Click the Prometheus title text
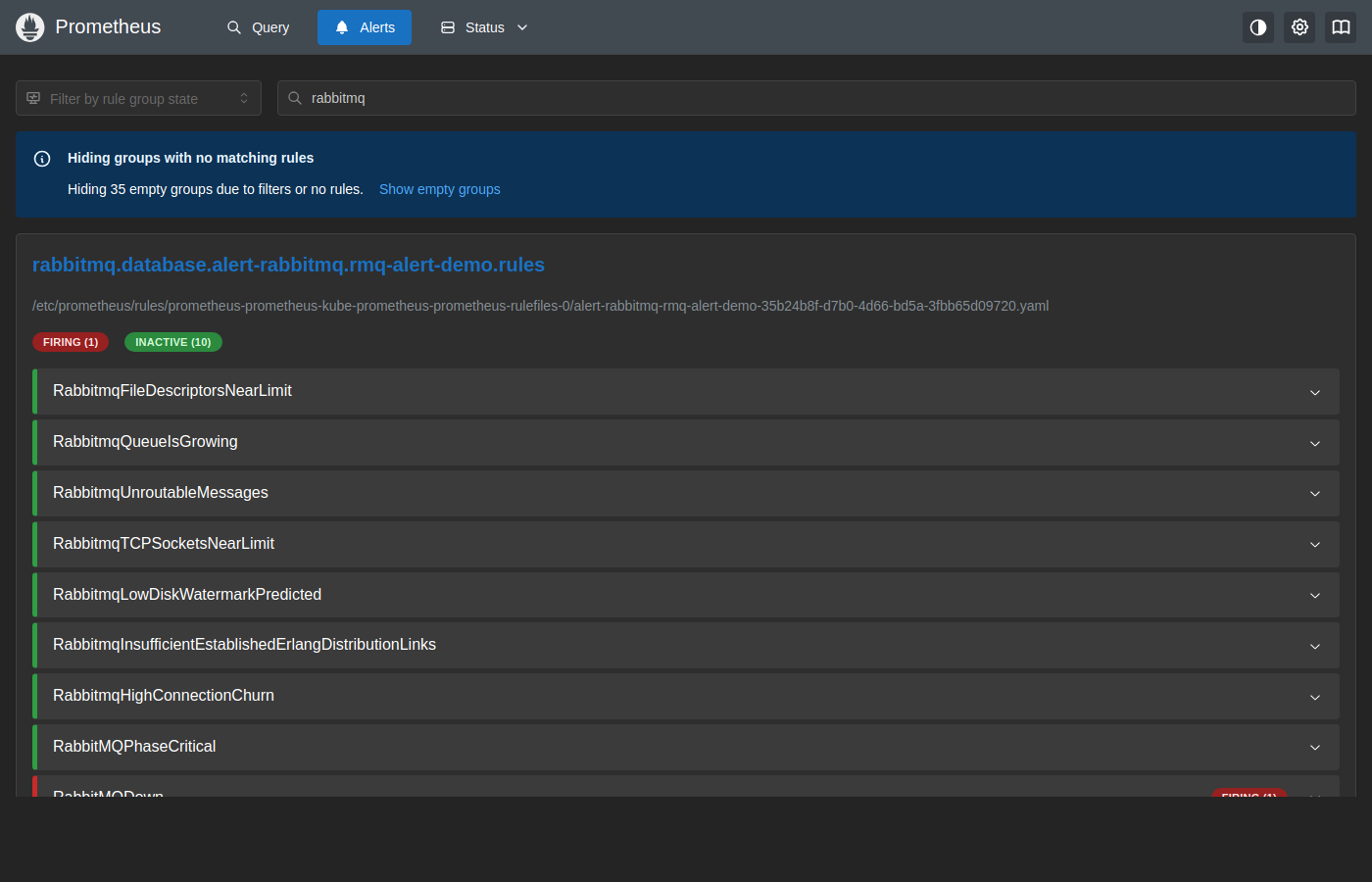 [108, 27]
